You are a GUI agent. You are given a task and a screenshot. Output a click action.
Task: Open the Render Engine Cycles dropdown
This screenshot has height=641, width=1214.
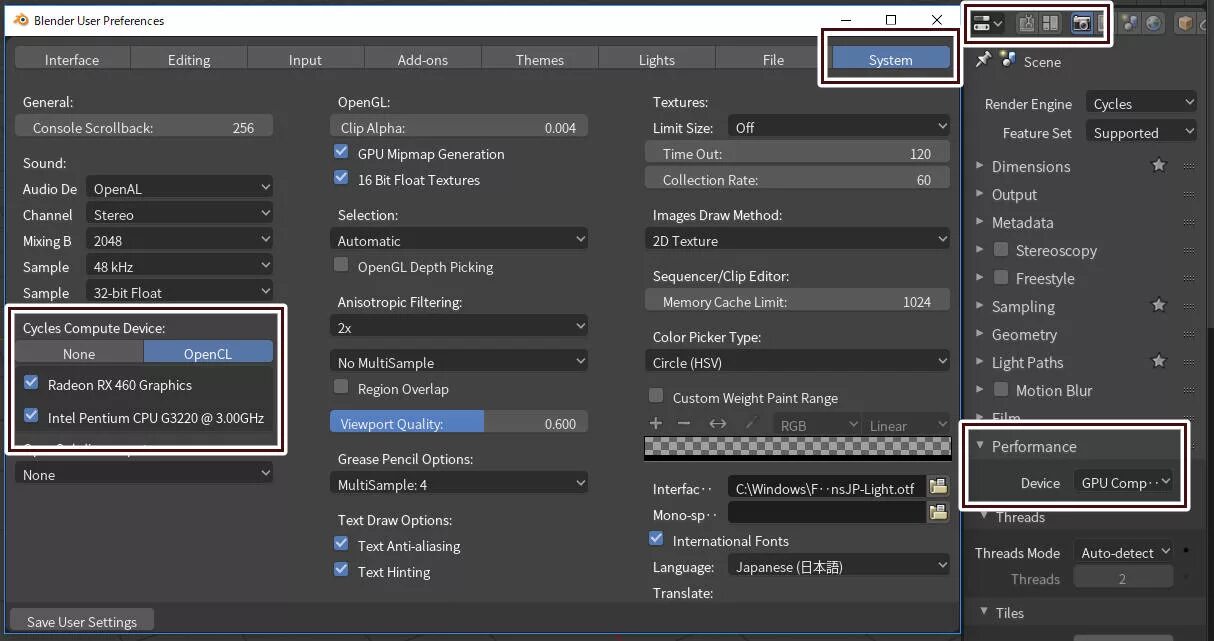pos(1141,103)
